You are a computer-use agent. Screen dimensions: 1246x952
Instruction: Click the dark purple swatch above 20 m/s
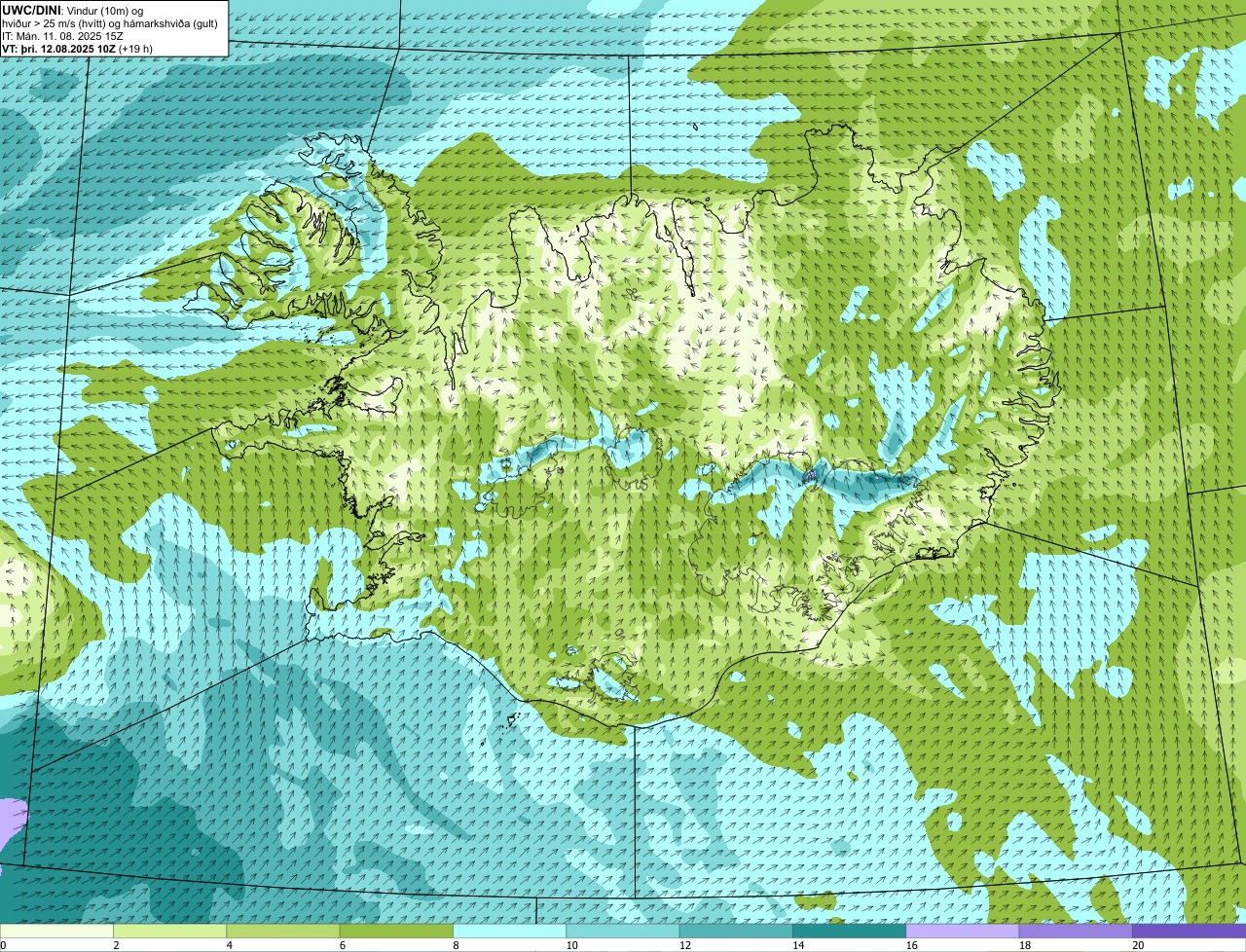pyautogui.click(x=1189, y=932)
